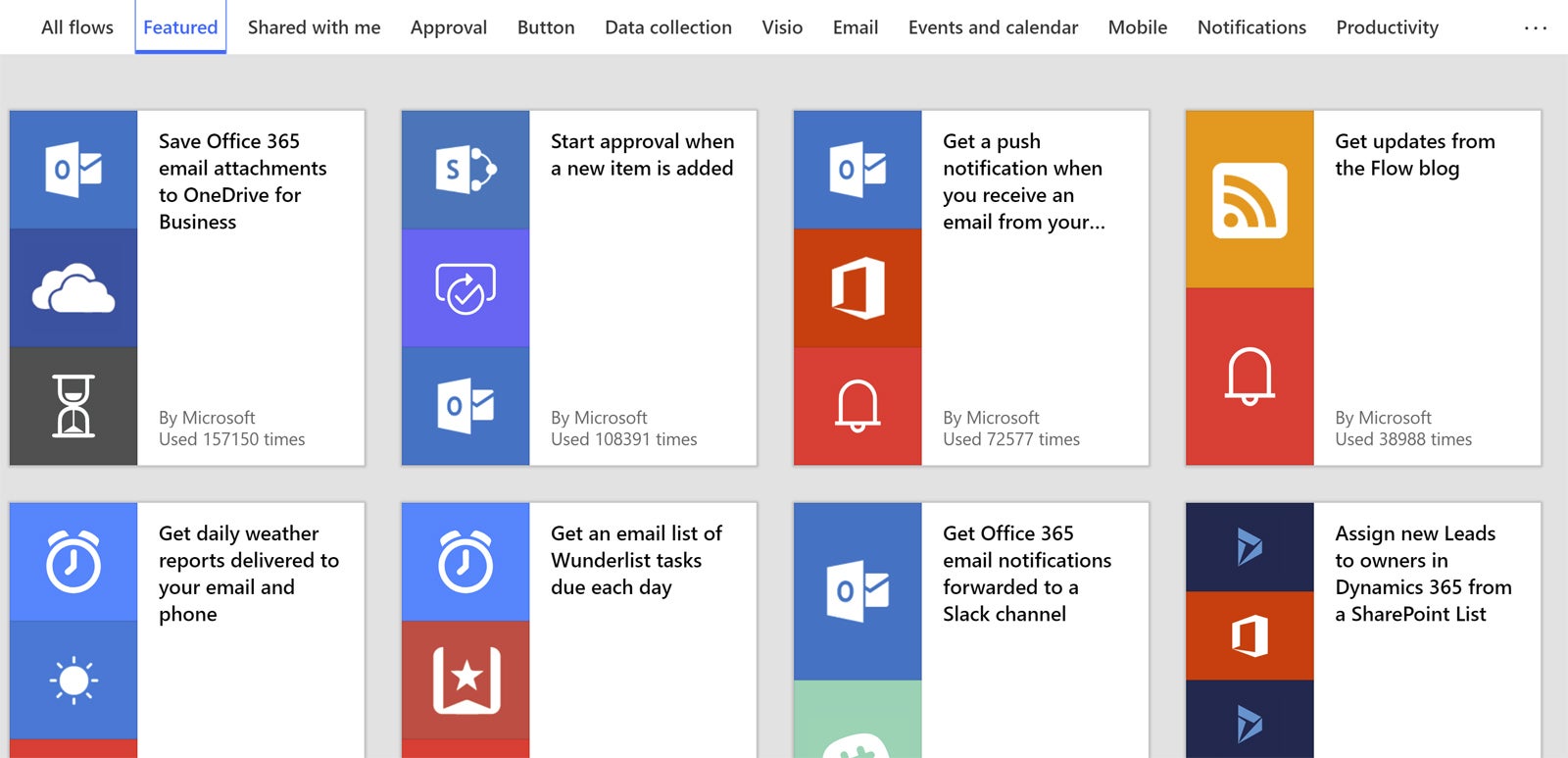
Task: Open the Data collection tab
Action: [x=668, y=27]
